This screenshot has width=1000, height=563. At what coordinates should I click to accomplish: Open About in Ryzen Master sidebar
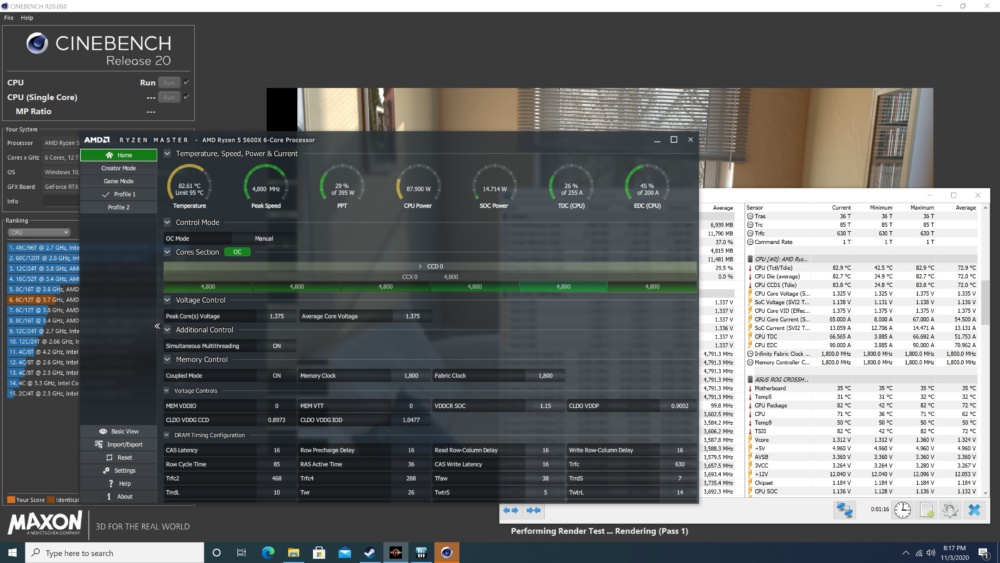tap(119, 496)
